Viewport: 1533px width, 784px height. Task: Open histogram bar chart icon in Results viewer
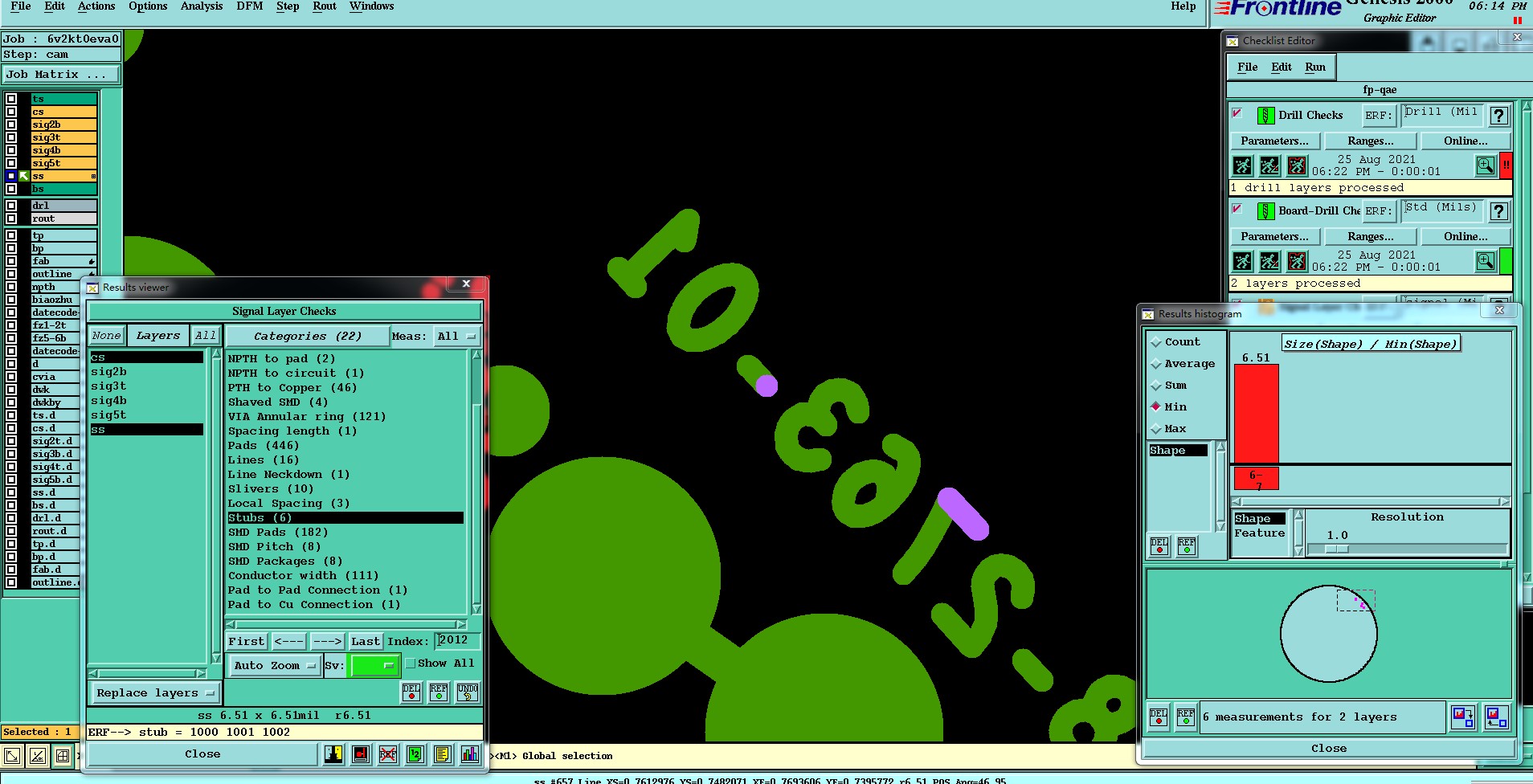470,753
